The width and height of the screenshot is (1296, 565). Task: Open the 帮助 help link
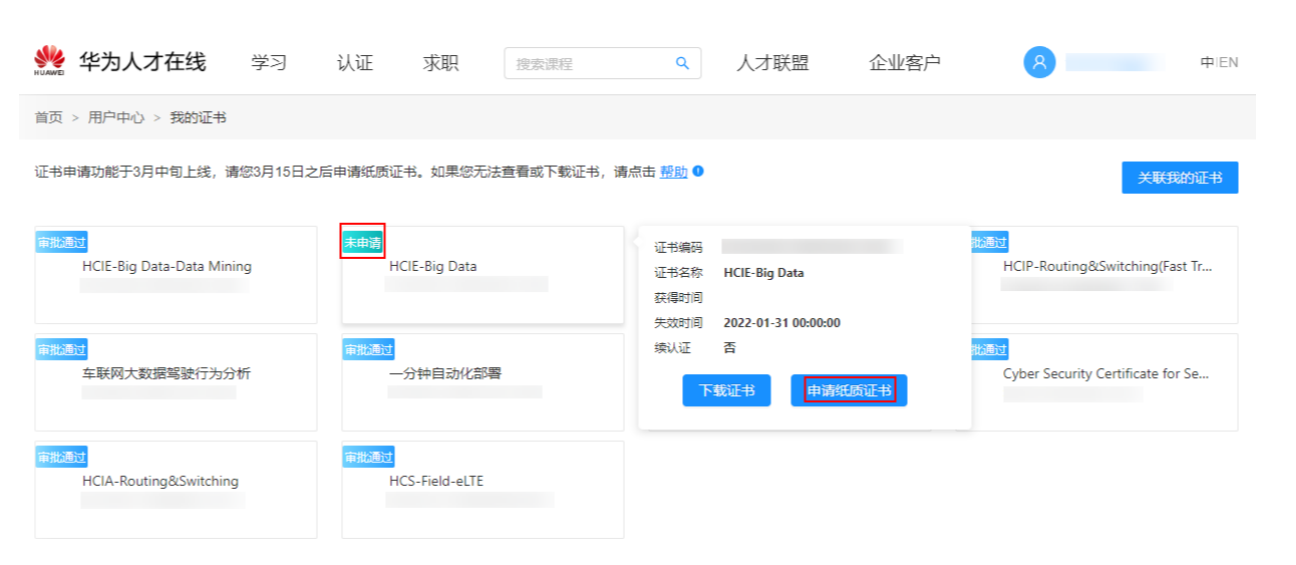pos(674,172)
